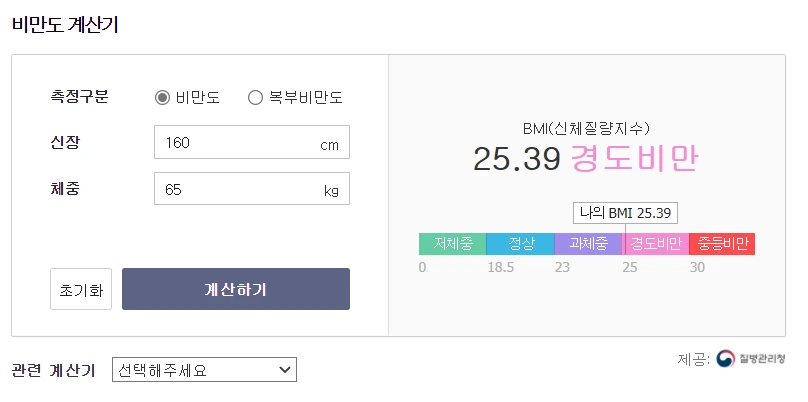Screen dimensions: 808x402
Task: Click the pink 경도비만 result text
Action: [633, 159]
